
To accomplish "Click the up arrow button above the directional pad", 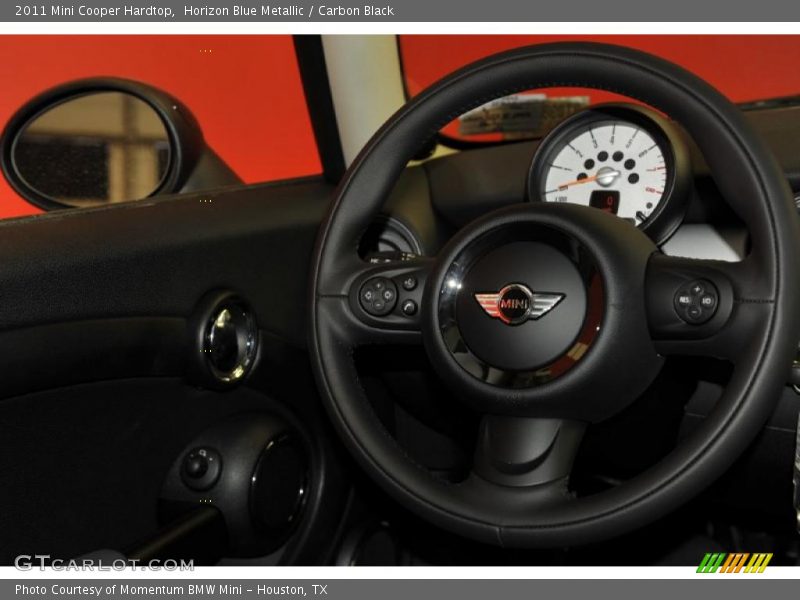I will pyautogui.click(x=378, y=285).
